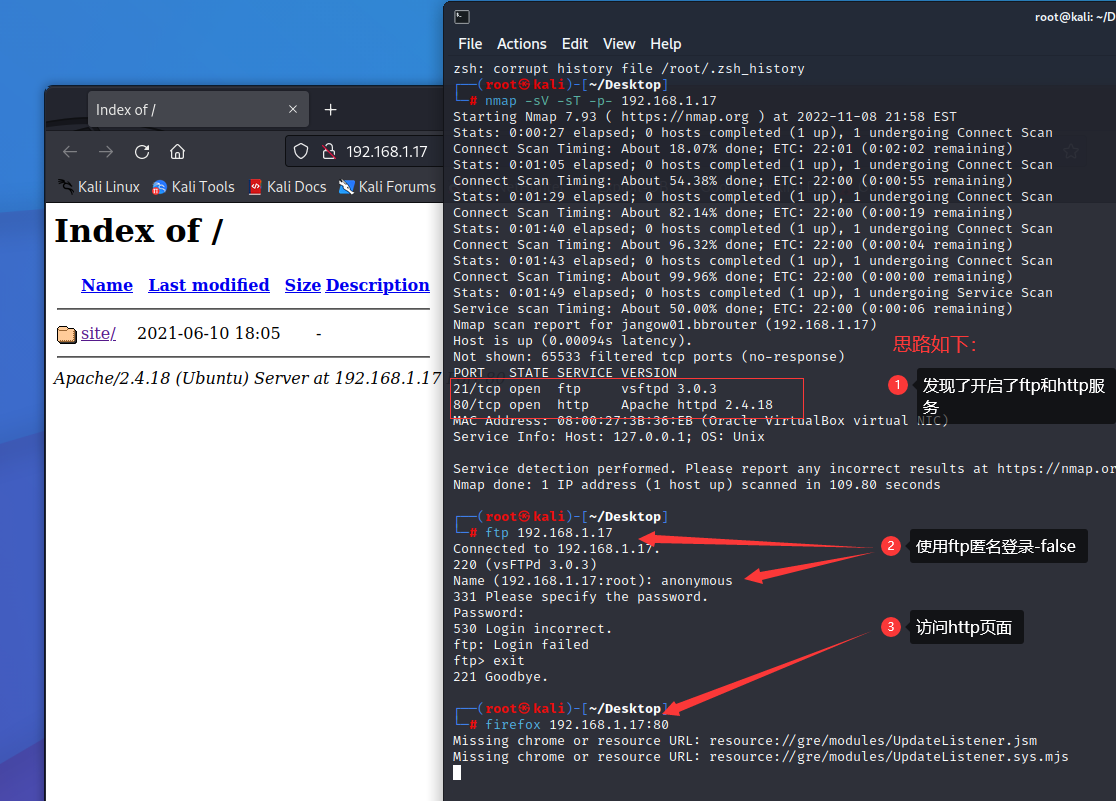Open the Kali Docs bookmark

(288, 187)
